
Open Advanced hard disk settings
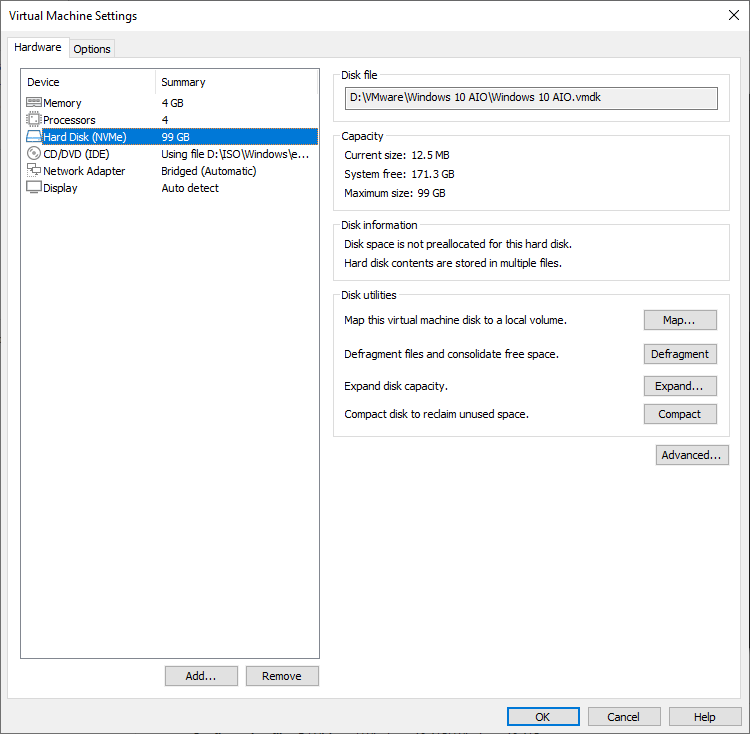(691, 455)
